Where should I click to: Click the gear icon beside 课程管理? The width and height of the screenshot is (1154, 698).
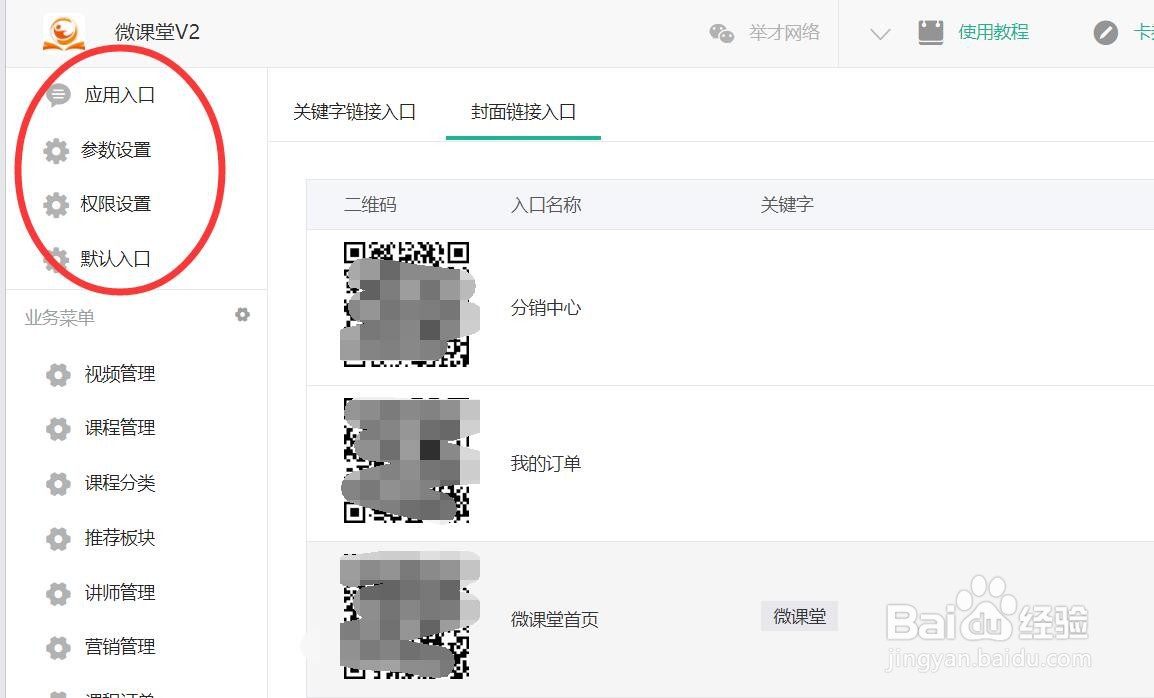click(x=58, y=429)
